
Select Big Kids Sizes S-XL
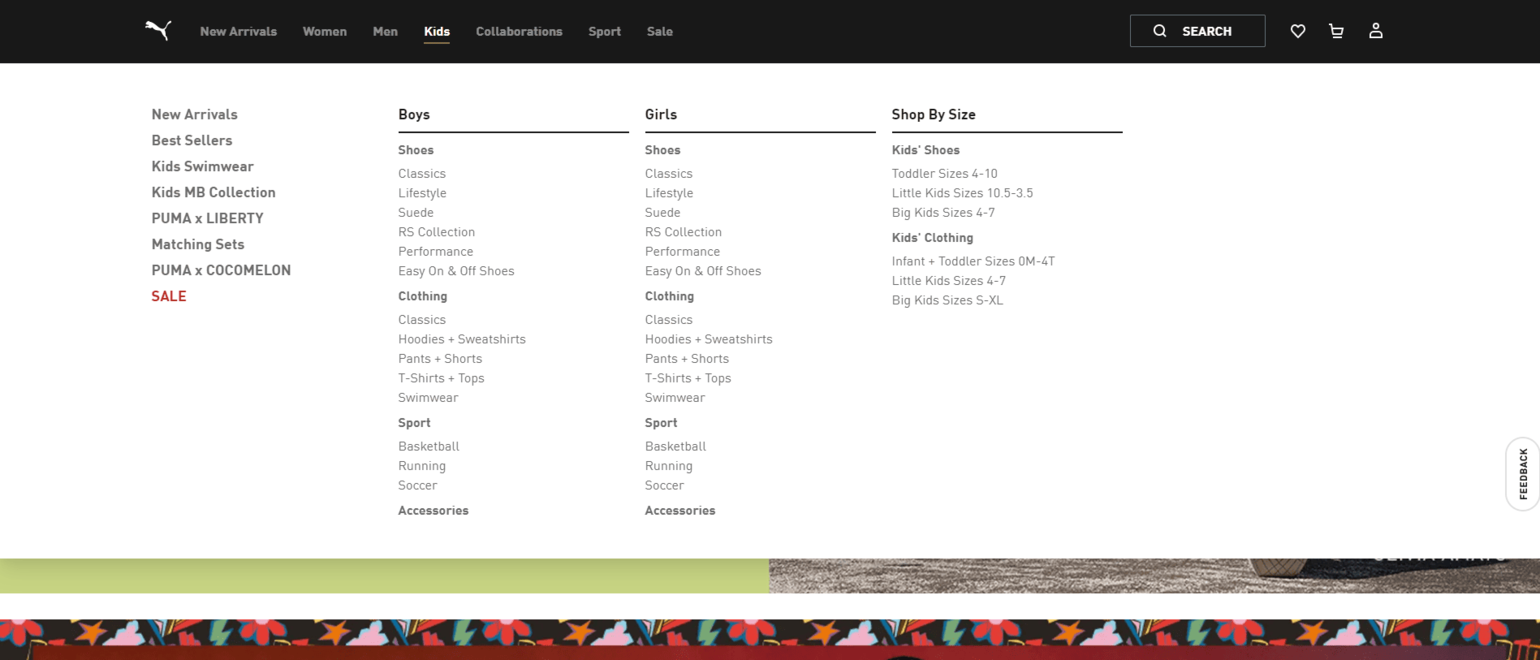(x=947, y=300)
